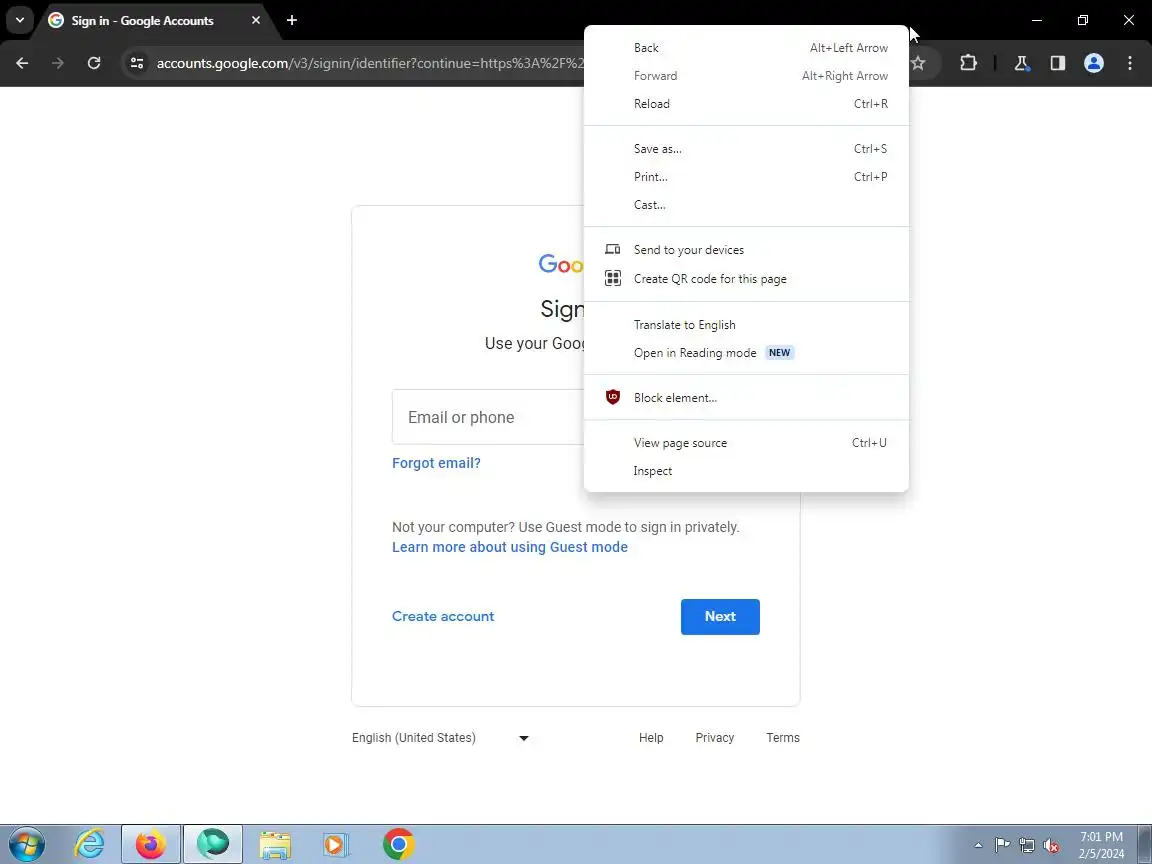Click the address bar URL
Screen dimensions: 1152x864
coord(370,63)
